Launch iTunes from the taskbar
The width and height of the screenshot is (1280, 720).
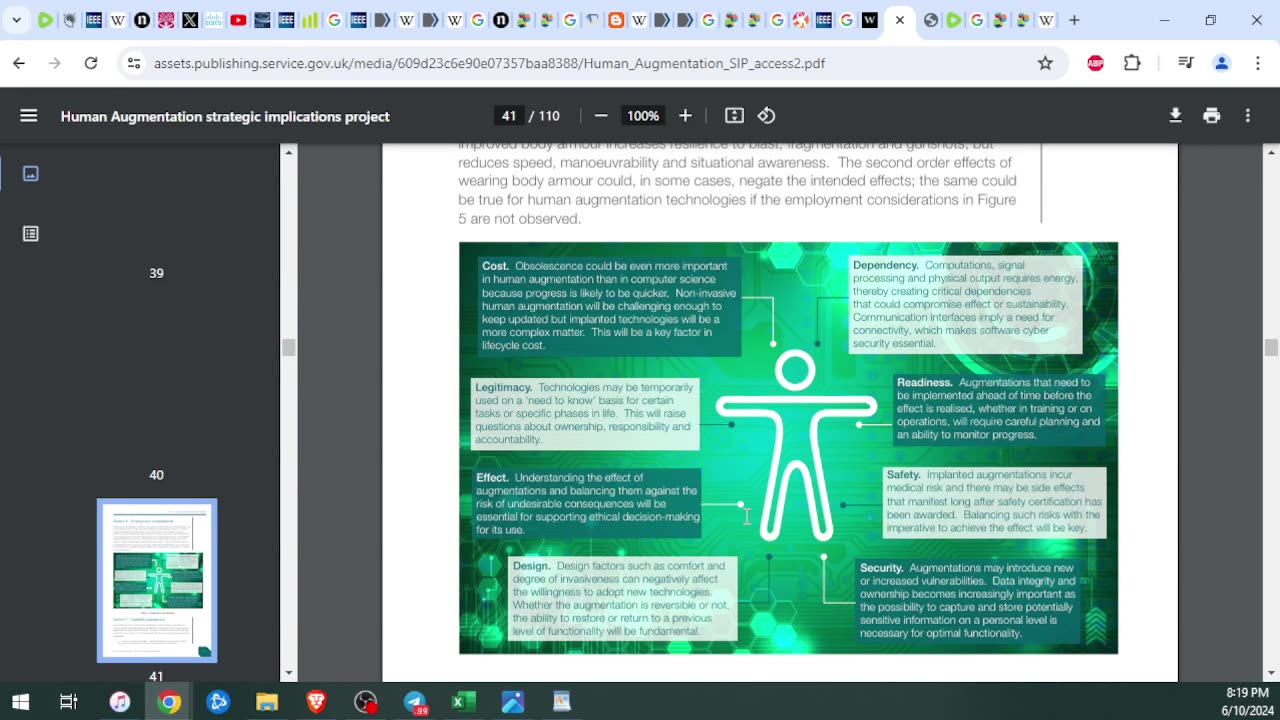coord(120,702)
